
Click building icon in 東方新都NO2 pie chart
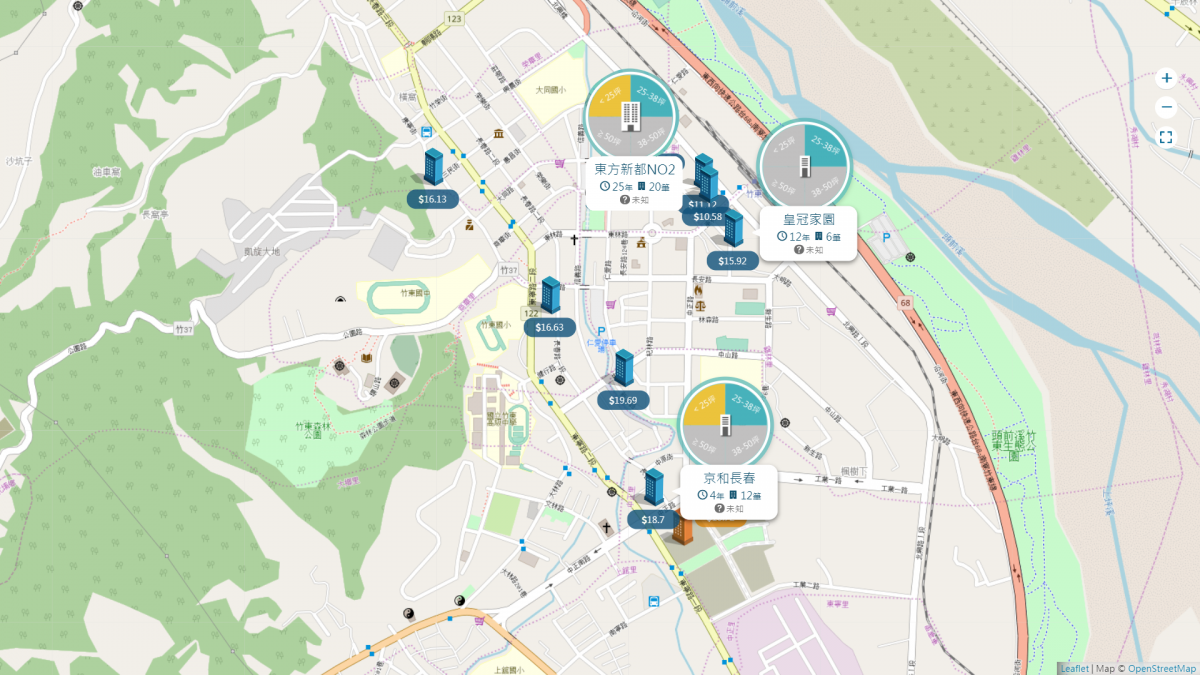pyautogui.click(x=630, y=118)
